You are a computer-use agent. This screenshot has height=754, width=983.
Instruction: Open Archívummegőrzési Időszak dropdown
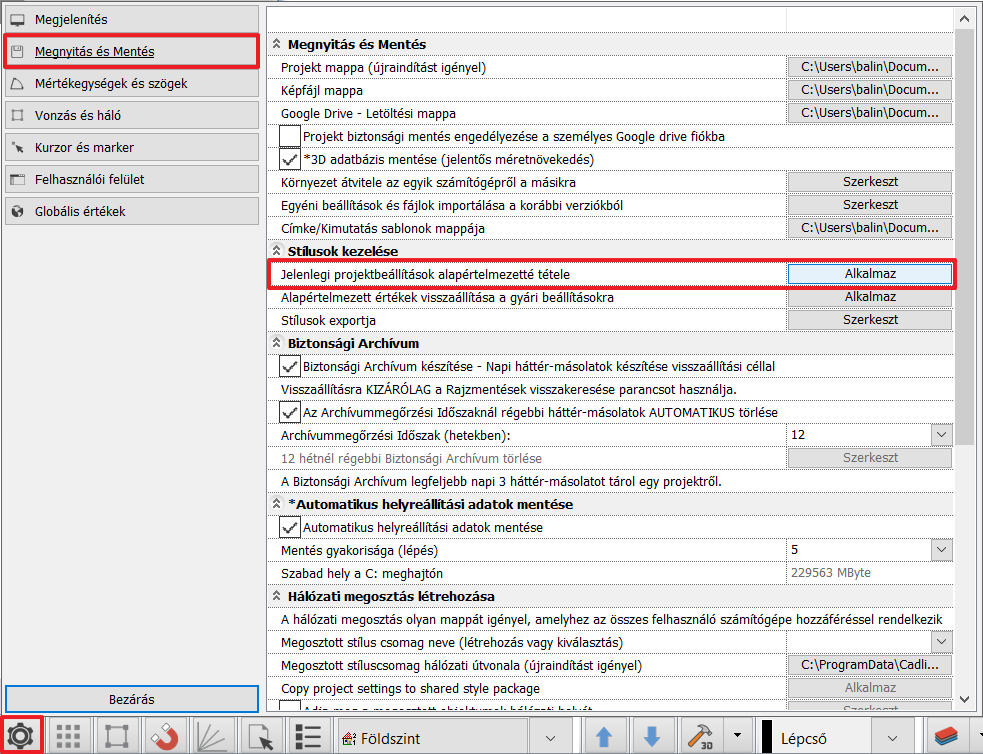941,435
